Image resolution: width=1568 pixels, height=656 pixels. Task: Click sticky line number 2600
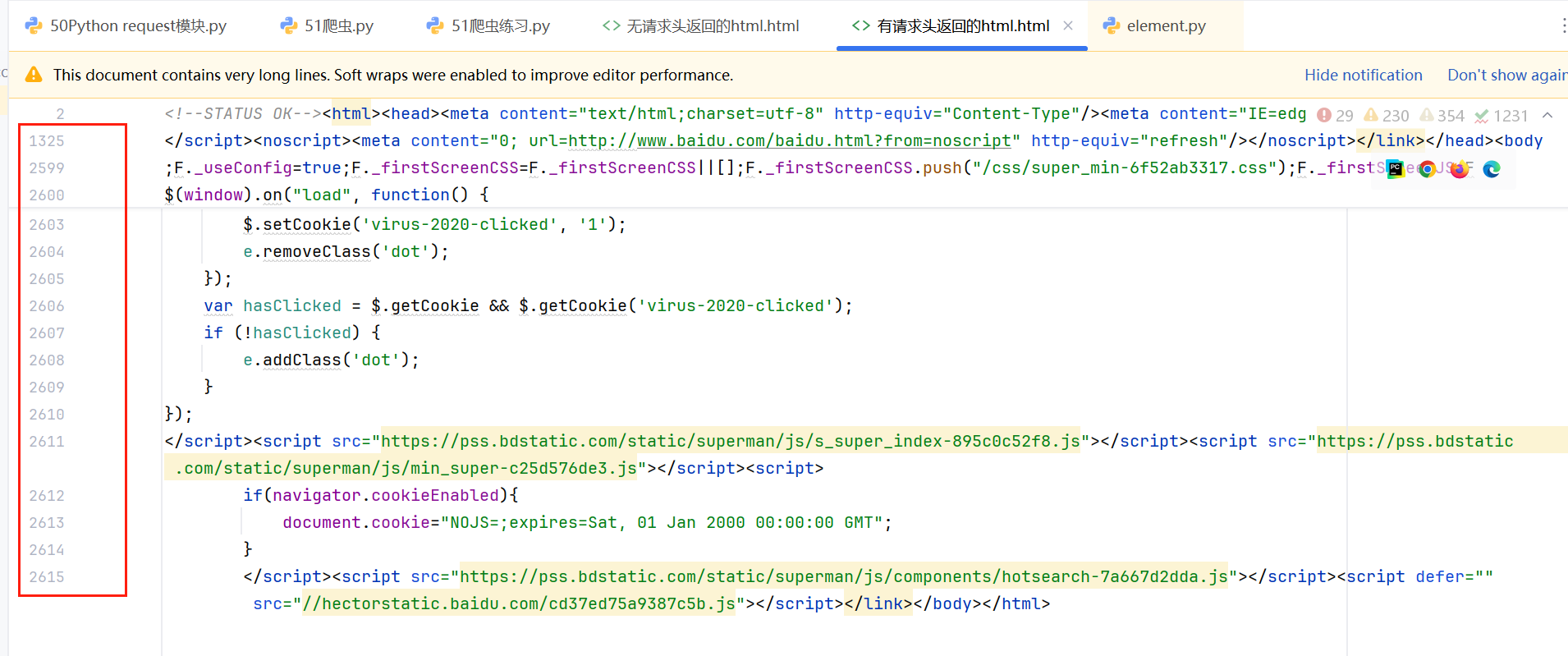coord(47,195)
